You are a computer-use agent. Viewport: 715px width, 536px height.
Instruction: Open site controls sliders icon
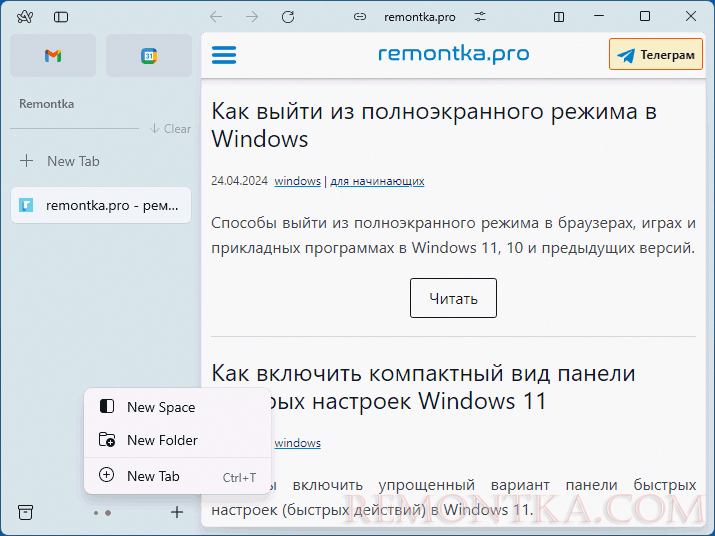click(480, 17)
